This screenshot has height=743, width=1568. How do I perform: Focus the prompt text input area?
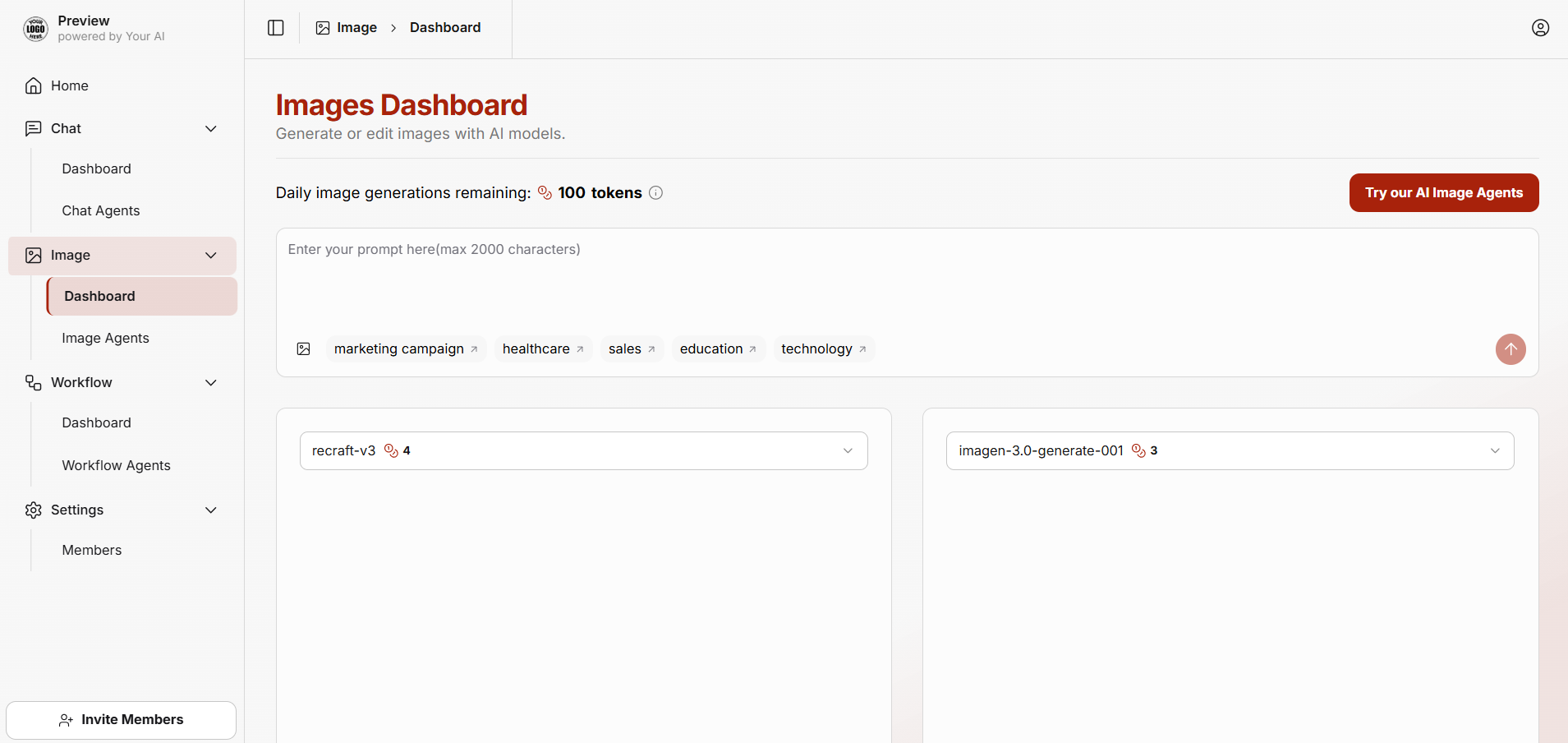point(907,279)
